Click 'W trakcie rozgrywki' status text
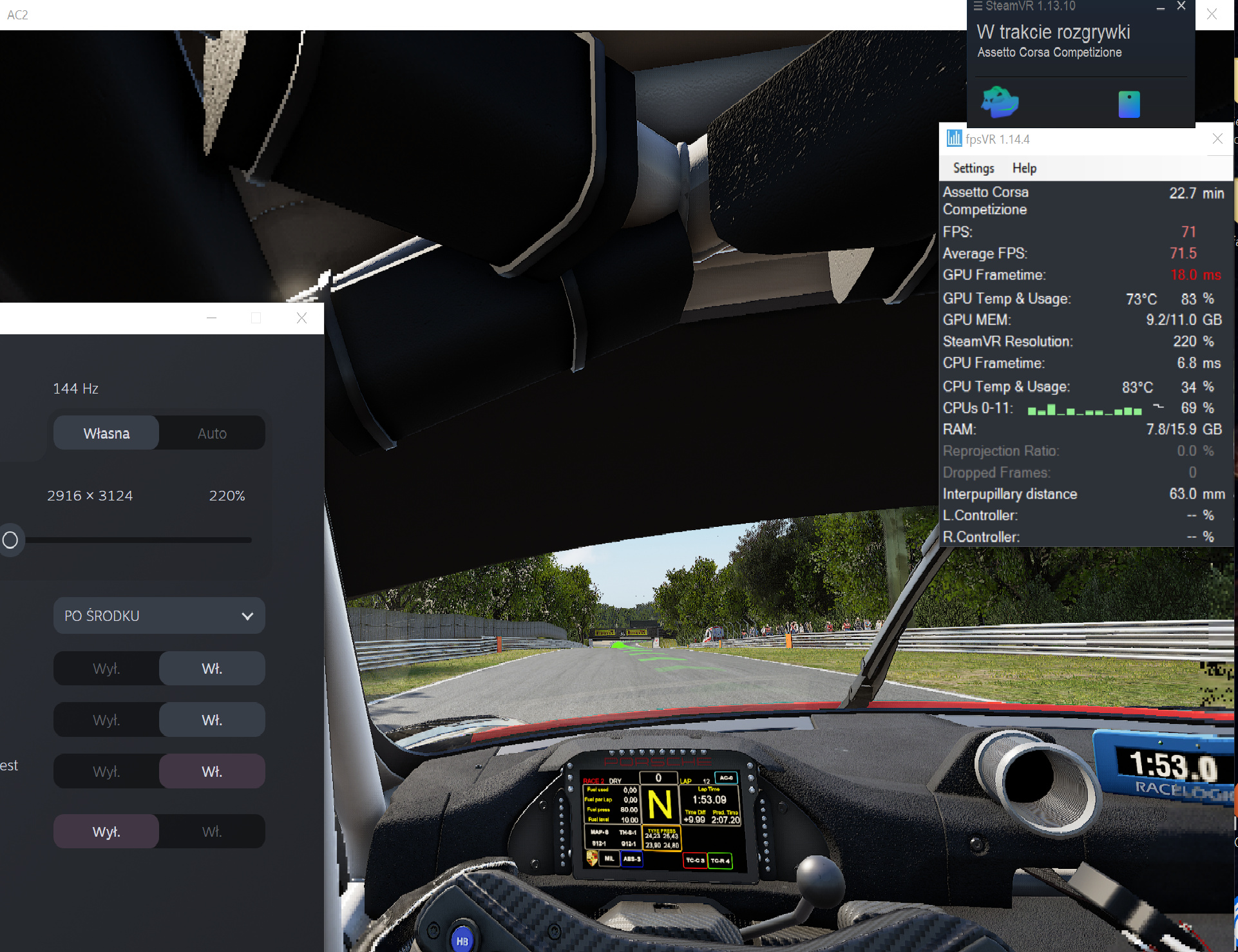The width and height of the screenshot is (1238, 952). click(x=1053, y=32)
